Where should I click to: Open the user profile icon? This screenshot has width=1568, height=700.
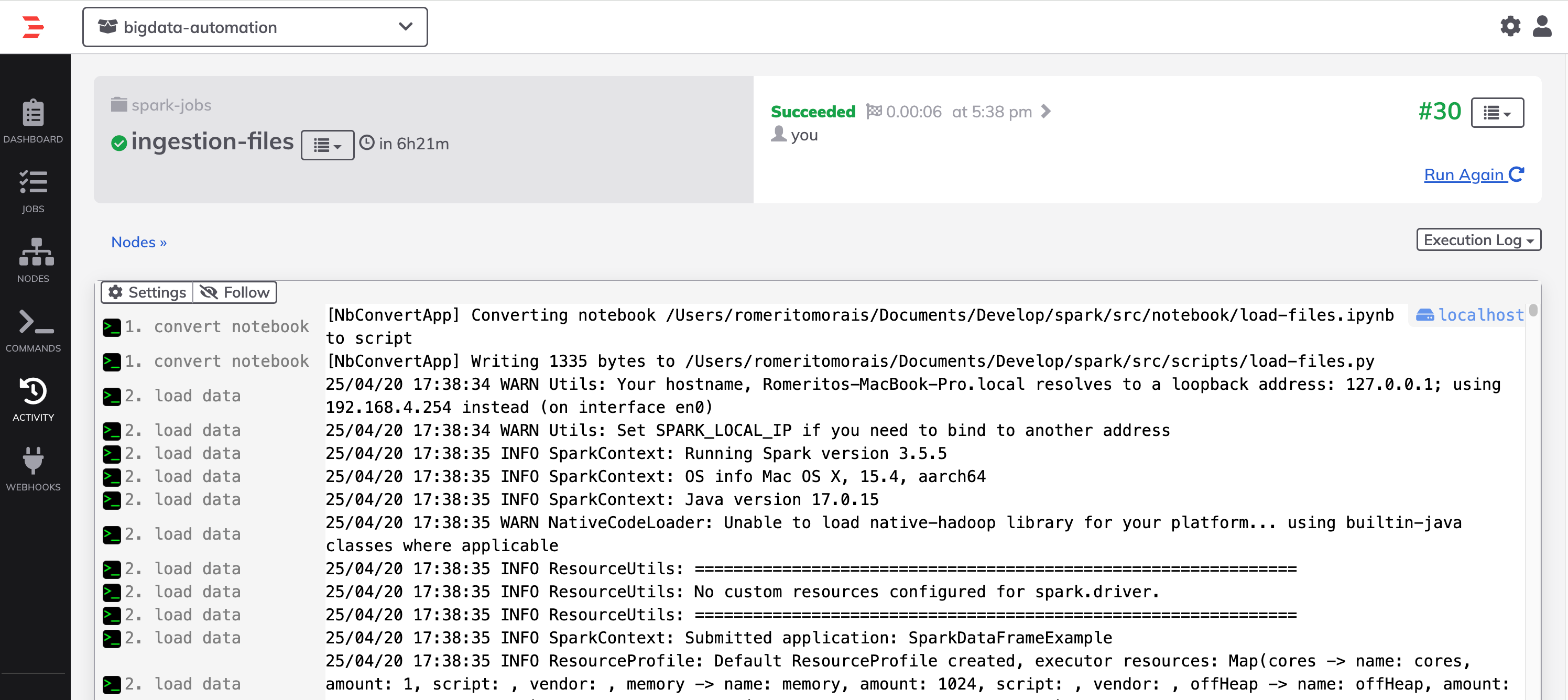[x=1542, y=26]
